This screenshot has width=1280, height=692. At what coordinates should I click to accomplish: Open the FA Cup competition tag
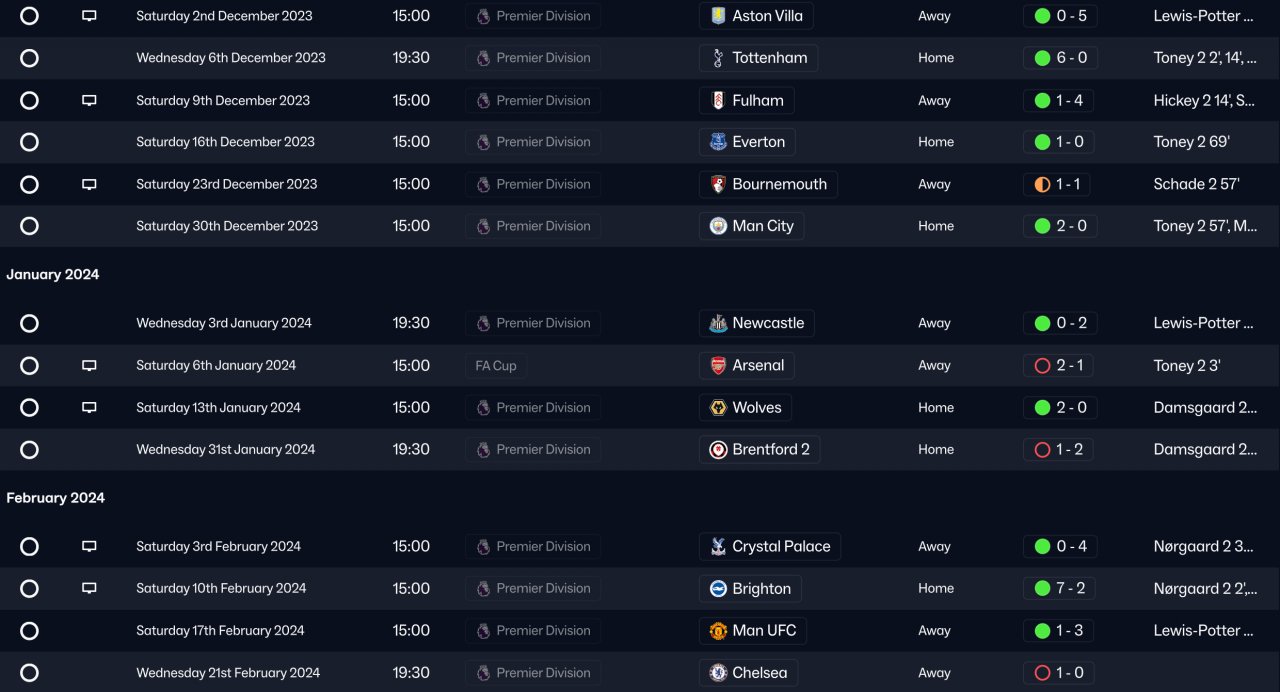point(496,366)
